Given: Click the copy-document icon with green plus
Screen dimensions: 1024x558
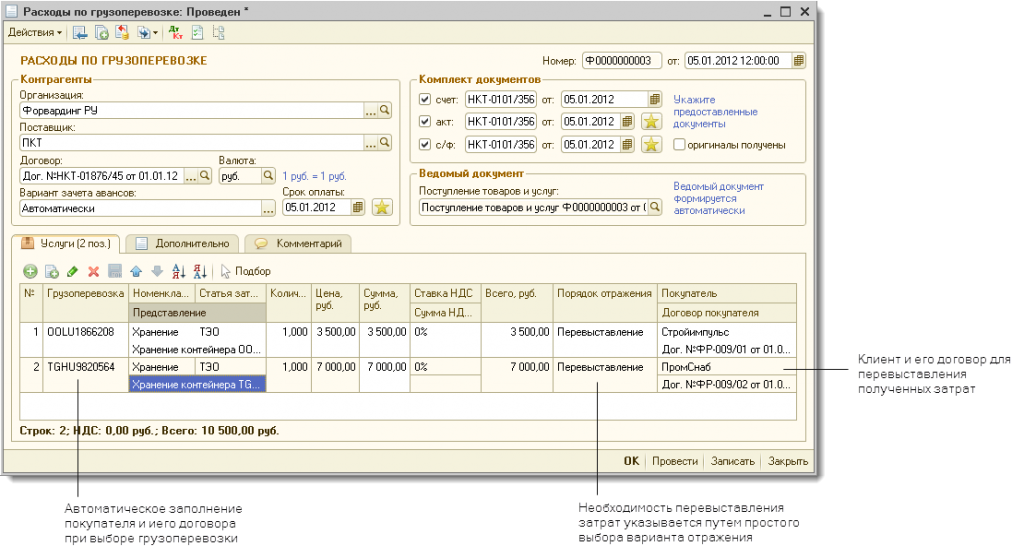Looking at the screenshot, I should (x=101, y=32).
